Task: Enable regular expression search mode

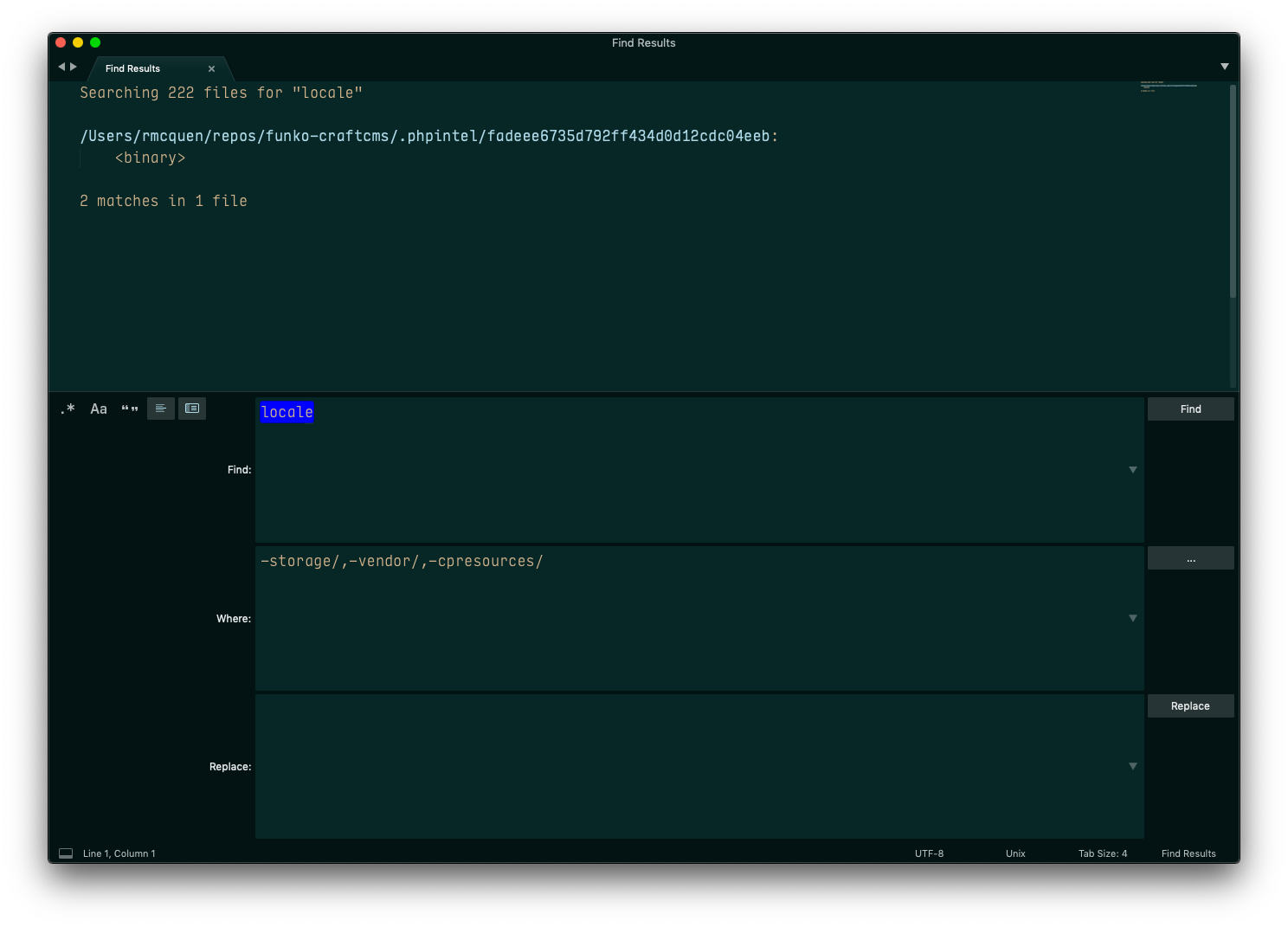Action: (68, 409)
